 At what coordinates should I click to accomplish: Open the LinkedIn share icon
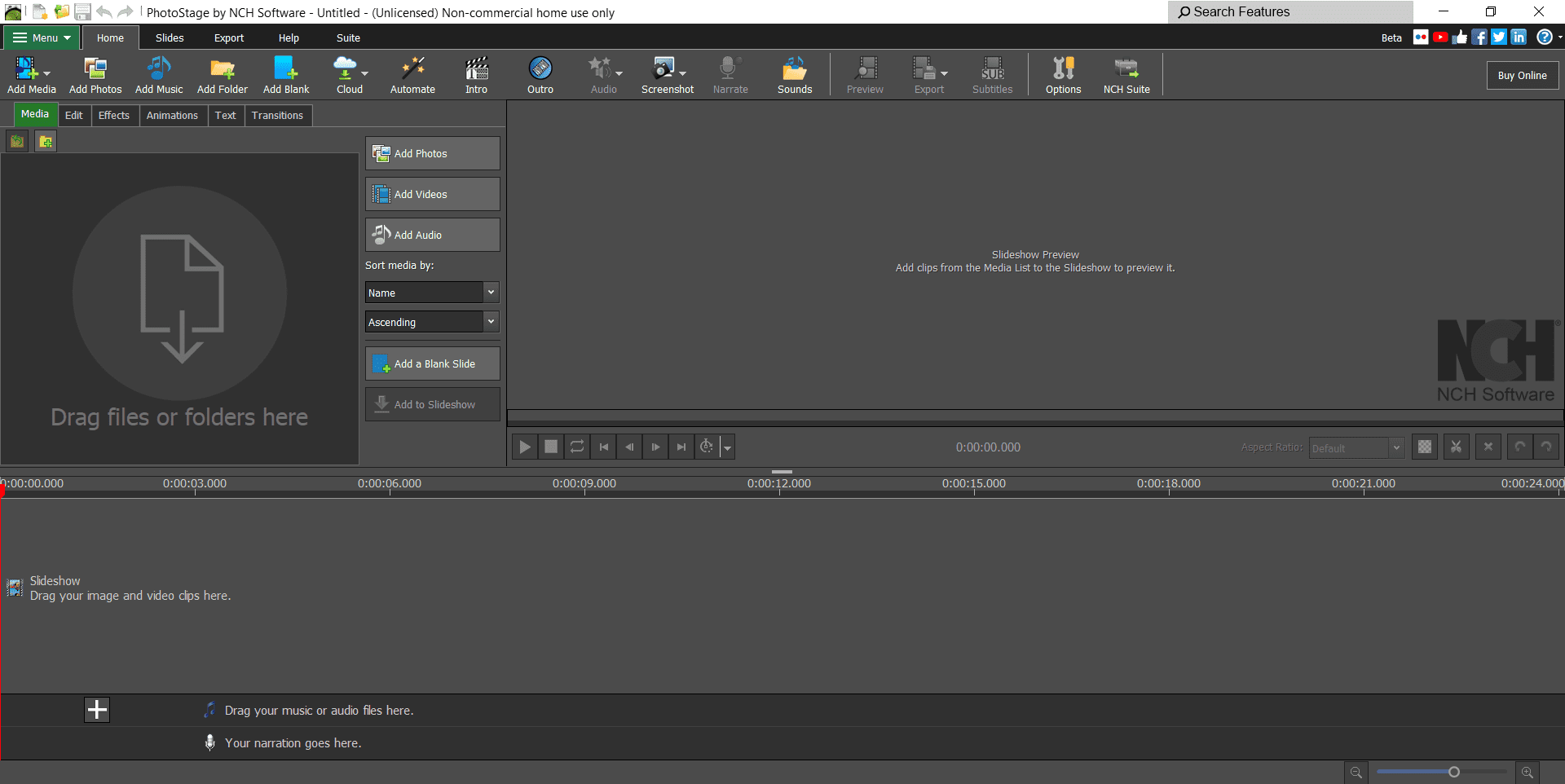[x=1519, y=37]
